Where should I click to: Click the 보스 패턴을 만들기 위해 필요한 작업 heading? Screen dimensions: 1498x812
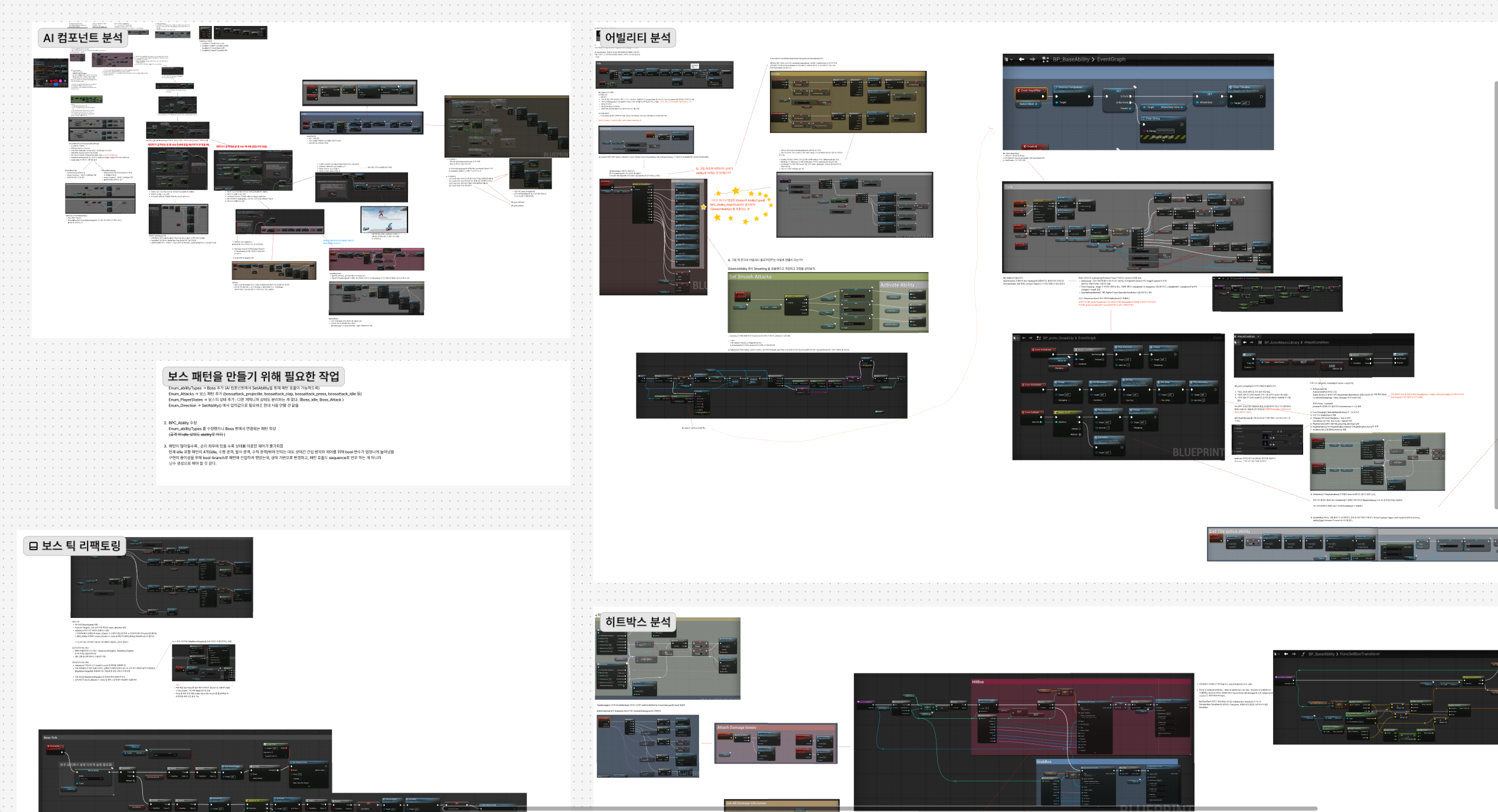pos(253,376)
